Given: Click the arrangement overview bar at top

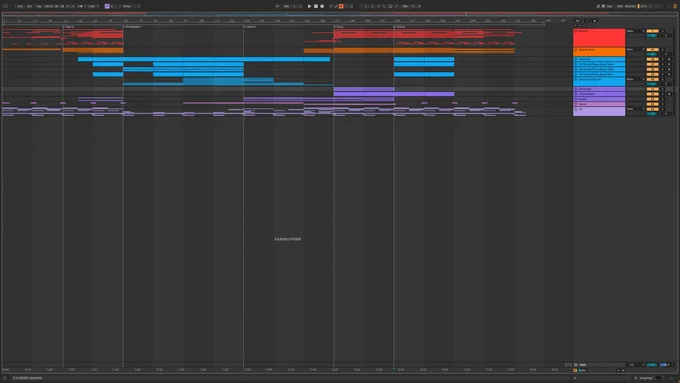Looking at the screenshot, I should pos(340,14).
